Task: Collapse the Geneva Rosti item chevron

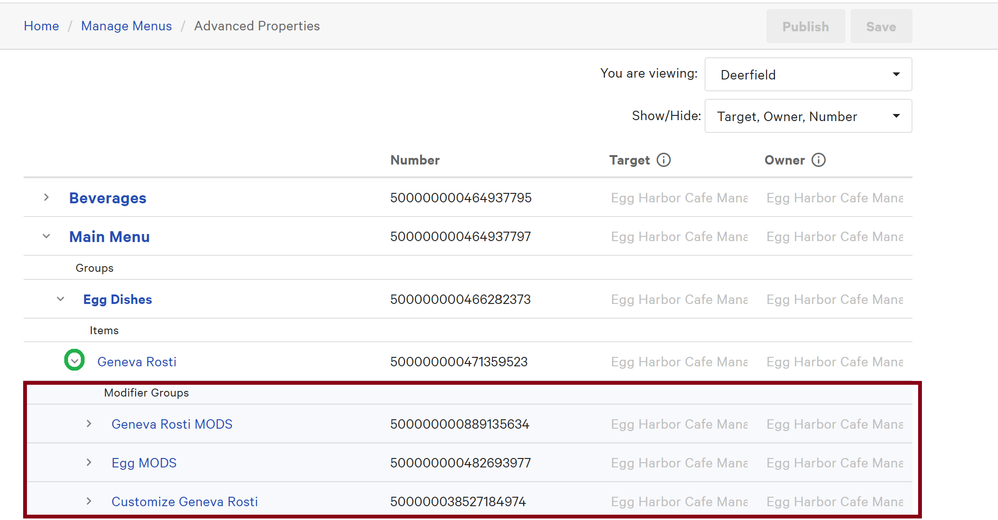Action: pos(74,360)
